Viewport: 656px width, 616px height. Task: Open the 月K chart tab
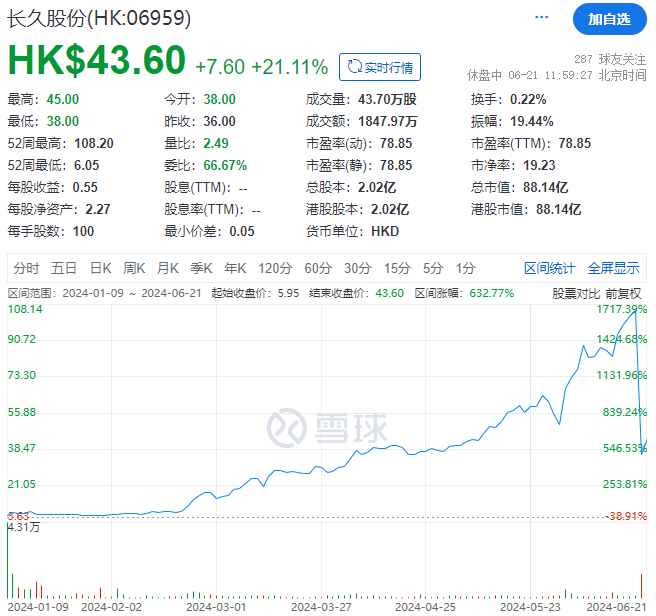[168, 268]
